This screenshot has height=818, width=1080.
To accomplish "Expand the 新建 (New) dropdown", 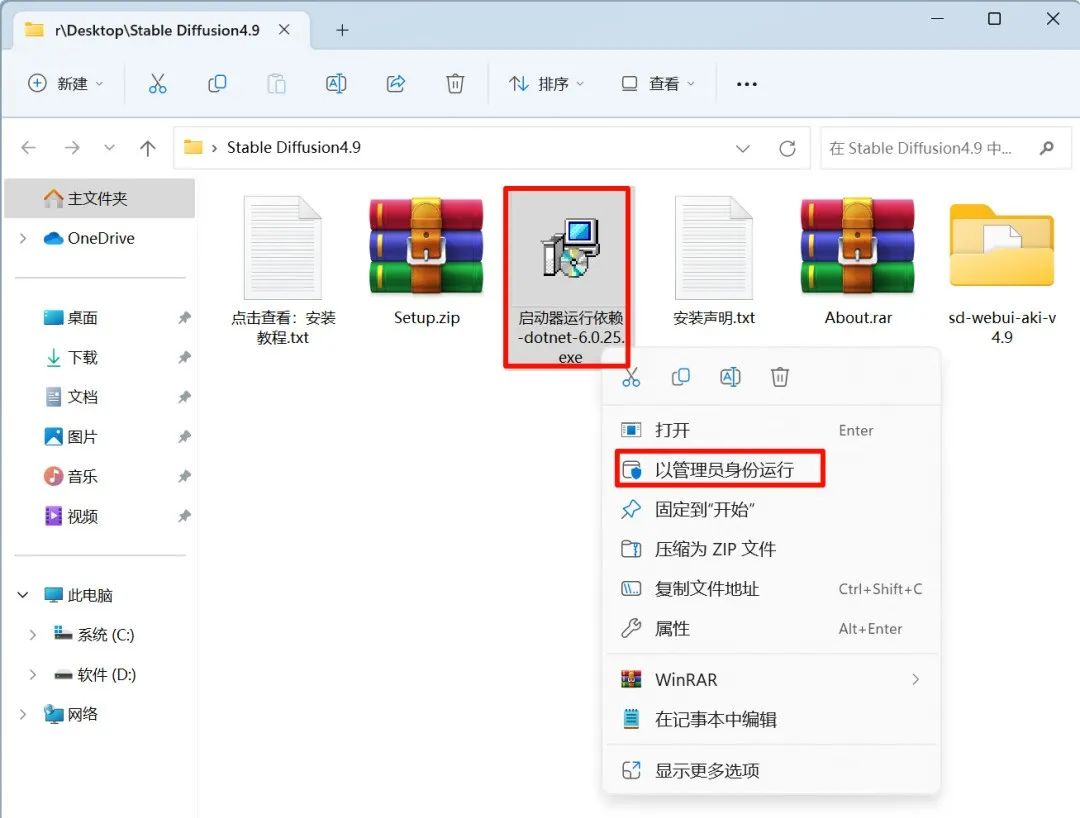I will click(x=66, y=84).
